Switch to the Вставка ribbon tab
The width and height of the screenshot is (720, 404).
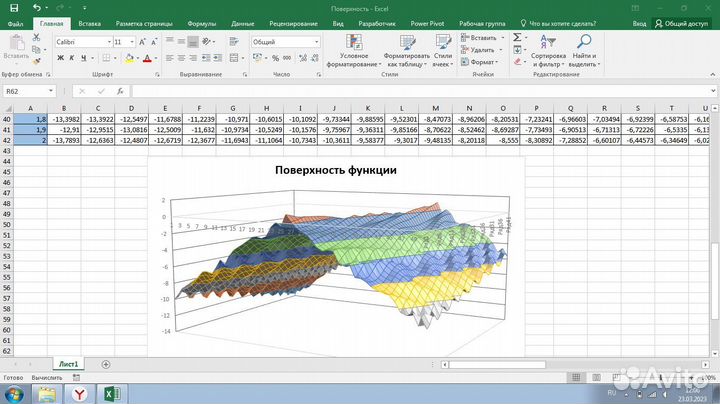click(89, 21)
